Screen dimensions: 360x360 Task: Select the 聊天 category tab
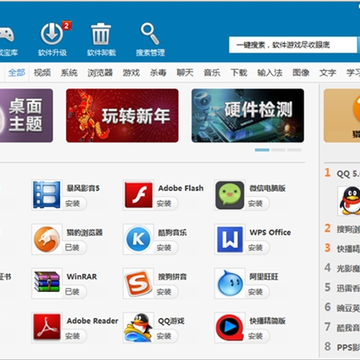185,72
